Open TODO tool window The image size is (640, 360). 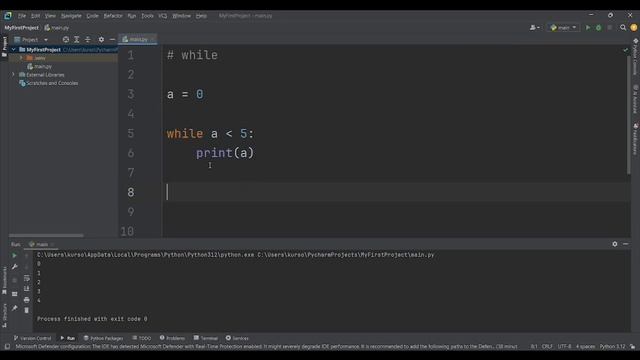click(x=142, y=338)
